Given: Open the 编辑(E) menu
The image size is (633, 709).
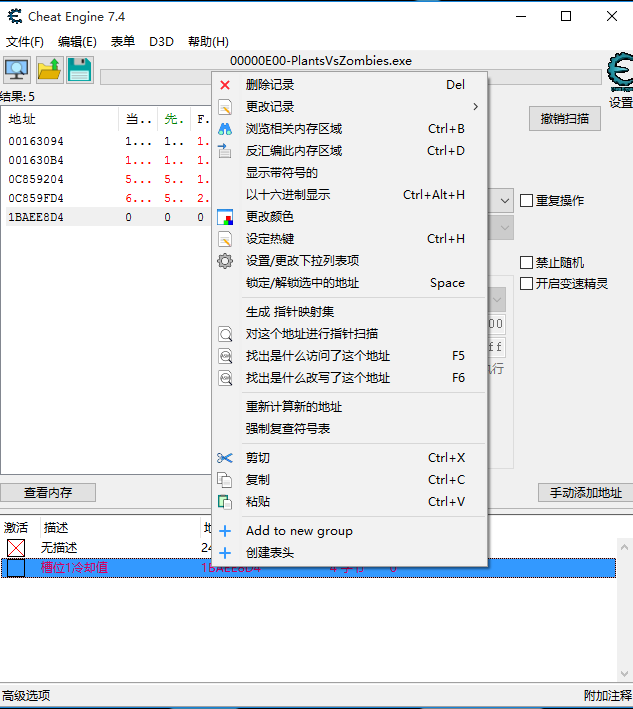Looking at the screenshot, I should 77,42.
